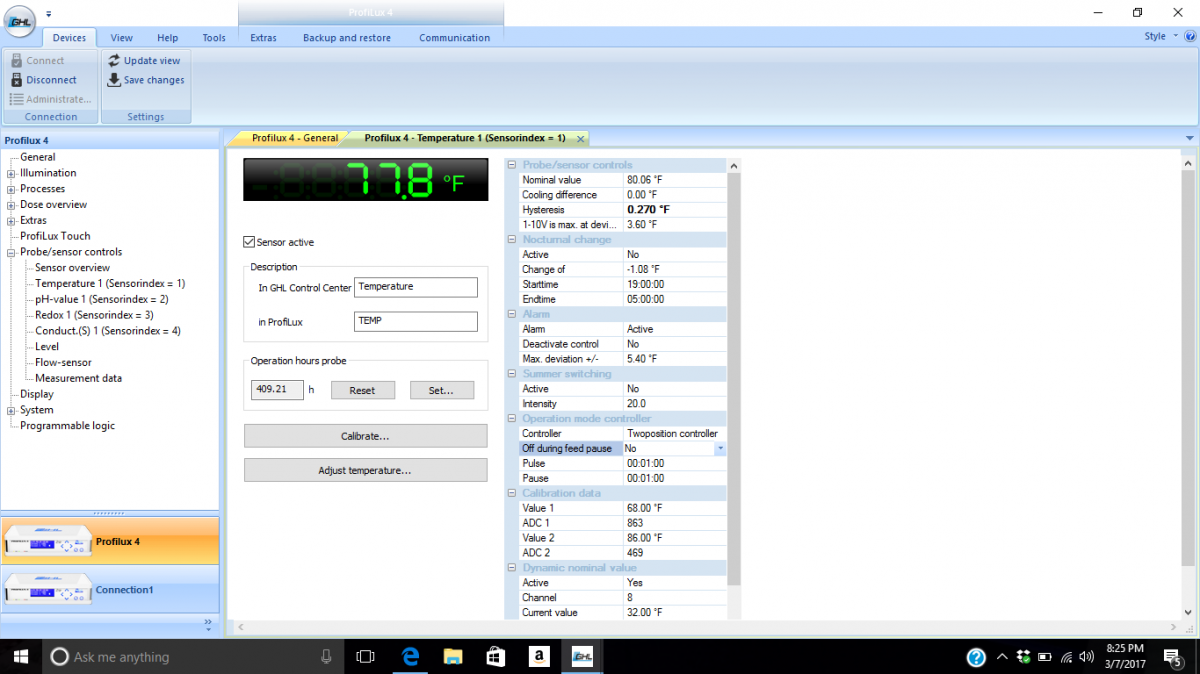Open the View ribbon tab

tap(121, 38)
